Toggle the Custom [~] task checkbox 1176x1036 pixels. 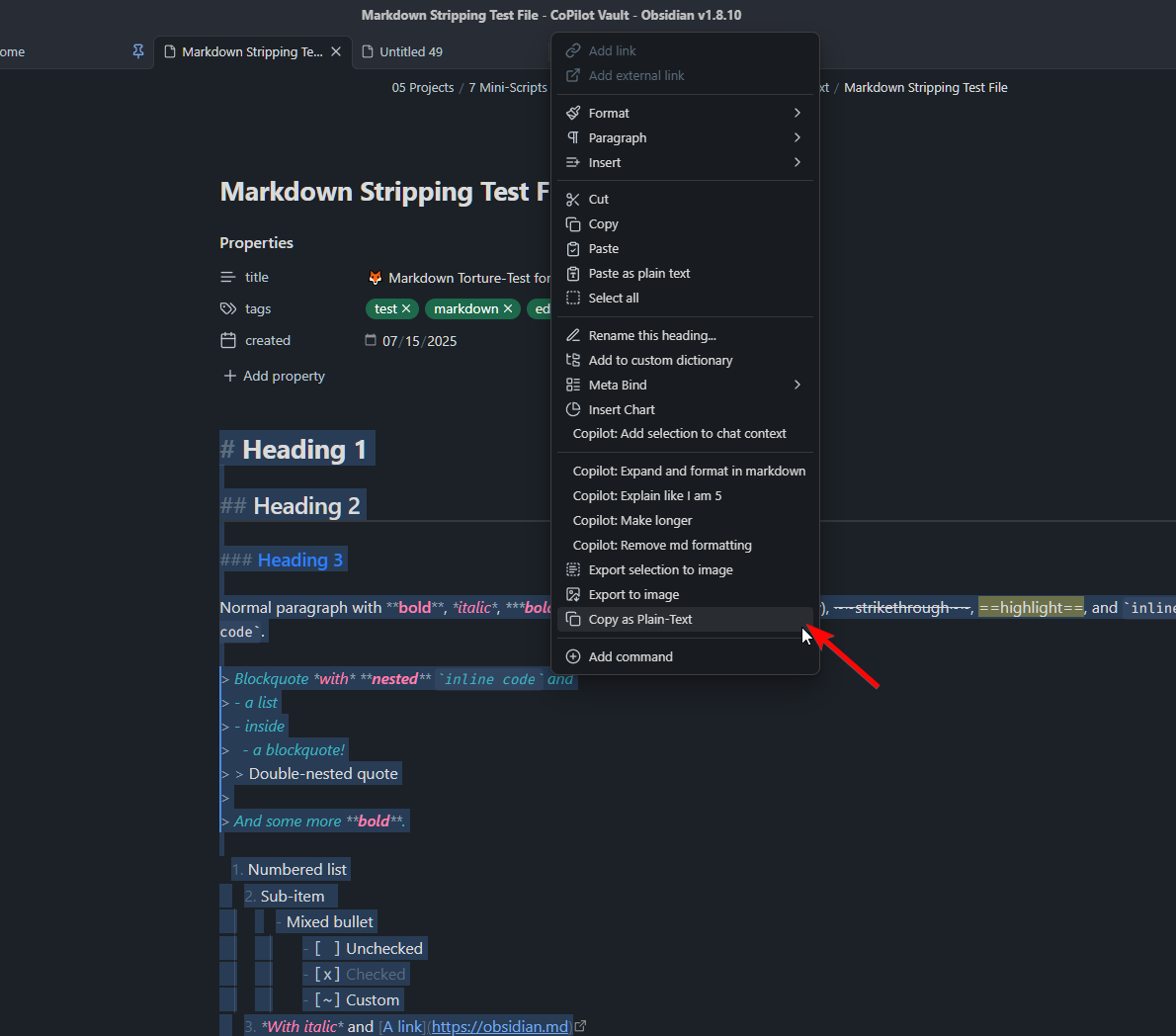click(x=328, y=1000)
